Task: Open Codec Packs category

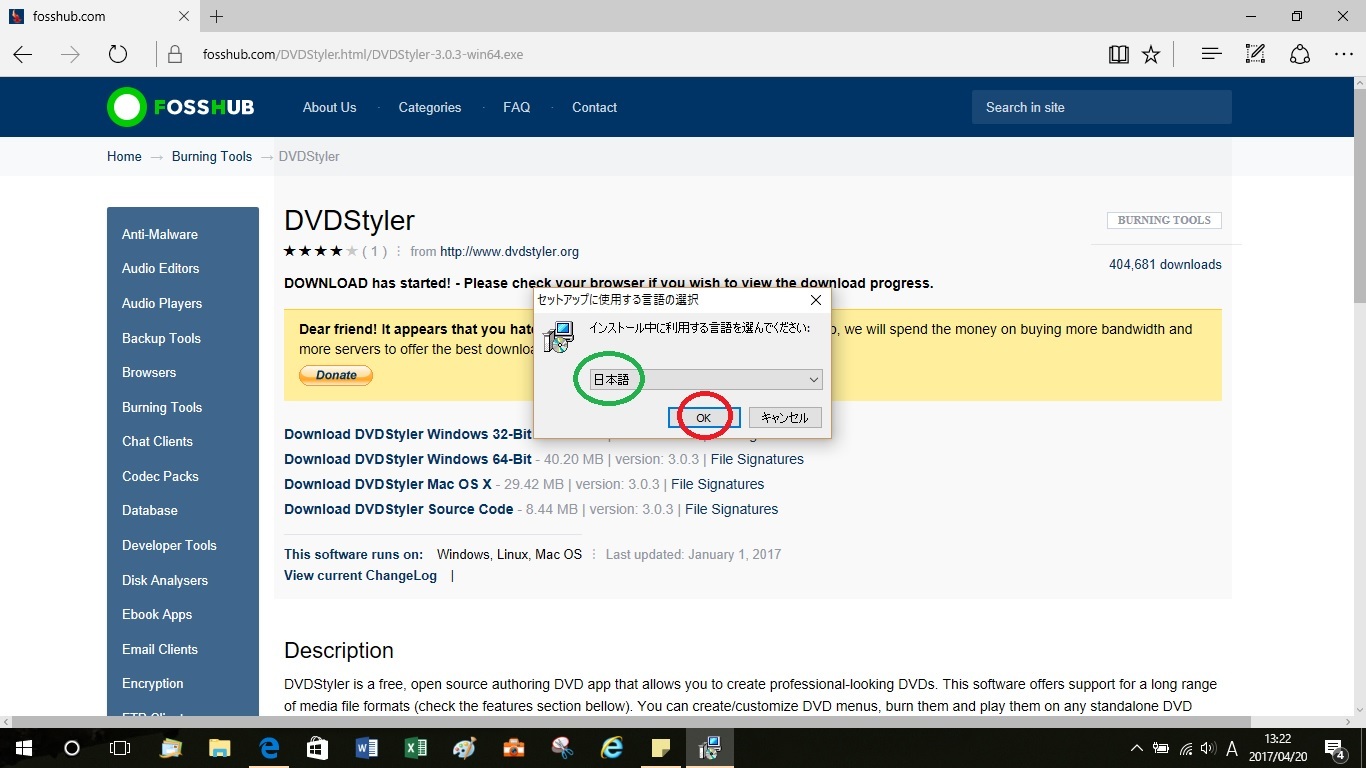Action: click(160, 476)
